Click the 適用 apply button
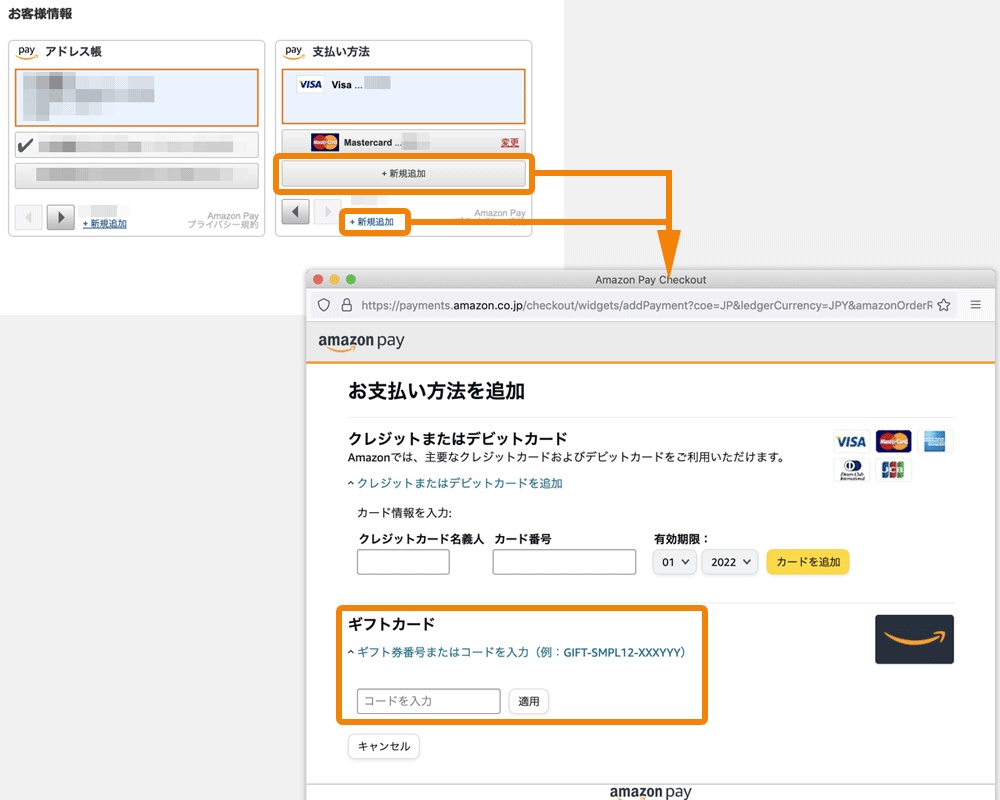 coord(529,701)
